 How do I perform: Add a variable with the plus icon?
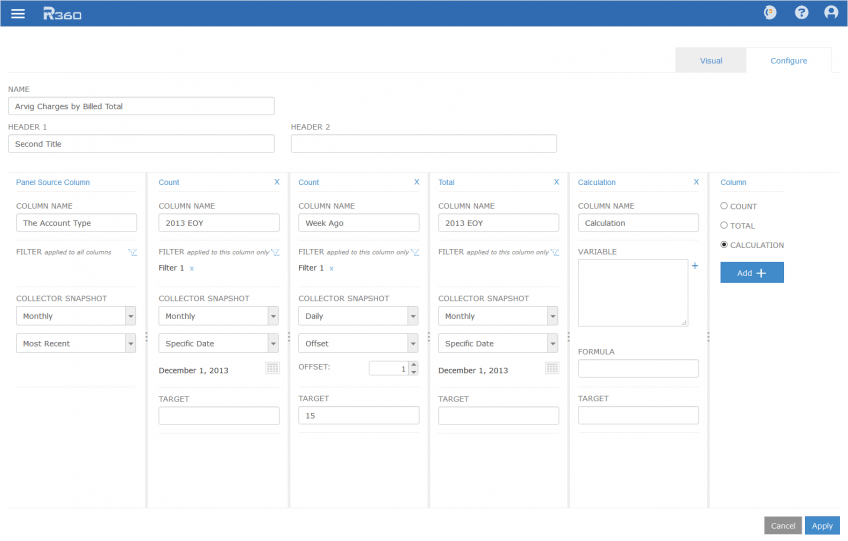[x=695, y=266]
